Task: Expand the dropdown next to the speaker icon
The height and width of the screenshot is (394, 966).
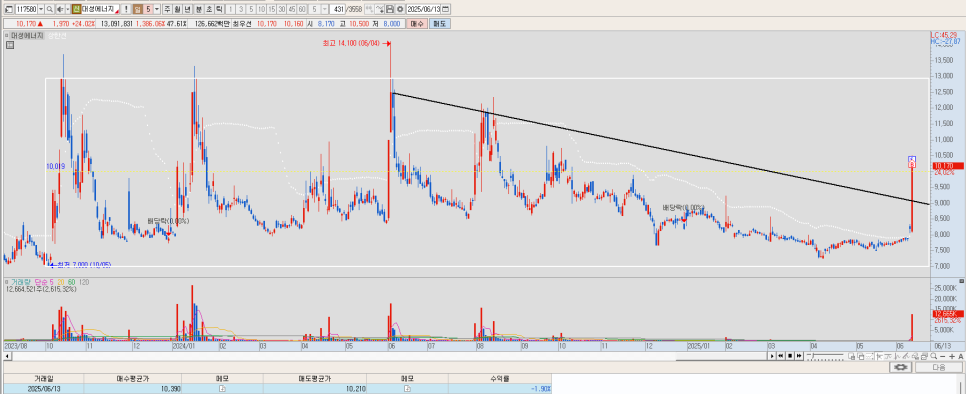Action: pyautogui.click(x=68, y=9)
